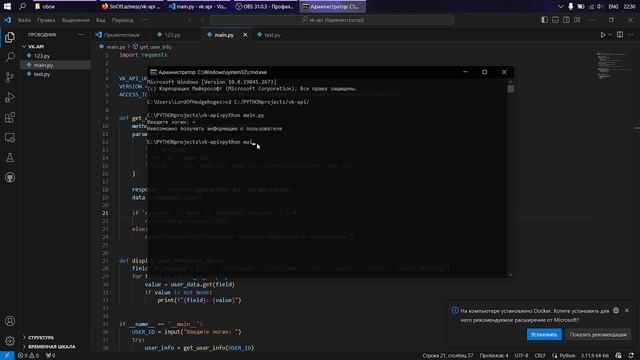
Task: Open the Customize Layout button
Action: coord(577,20)
